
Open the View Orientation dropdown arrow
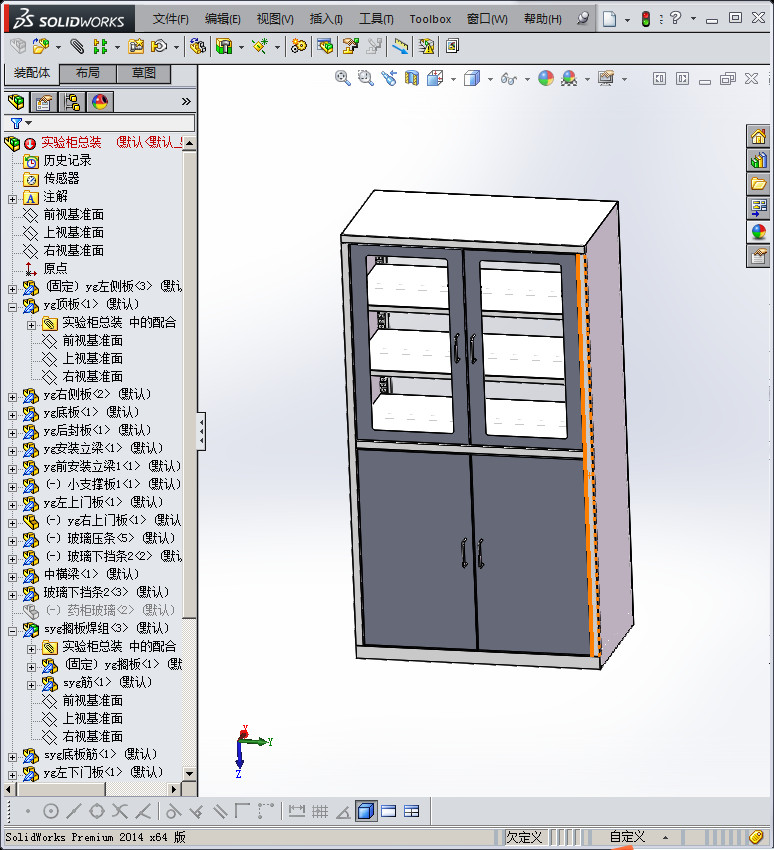[x=453, y=80]
